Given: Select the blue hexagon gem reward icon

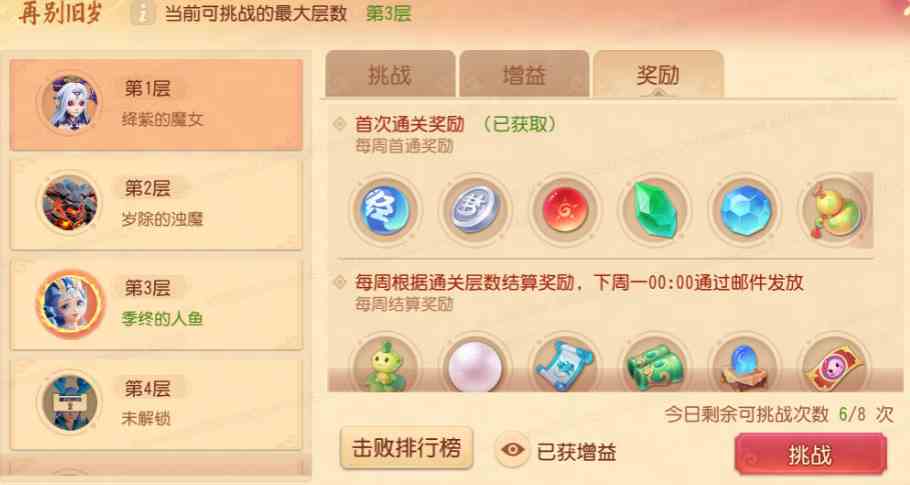Looking at the screenshot, I should click(x=745, y=209).
